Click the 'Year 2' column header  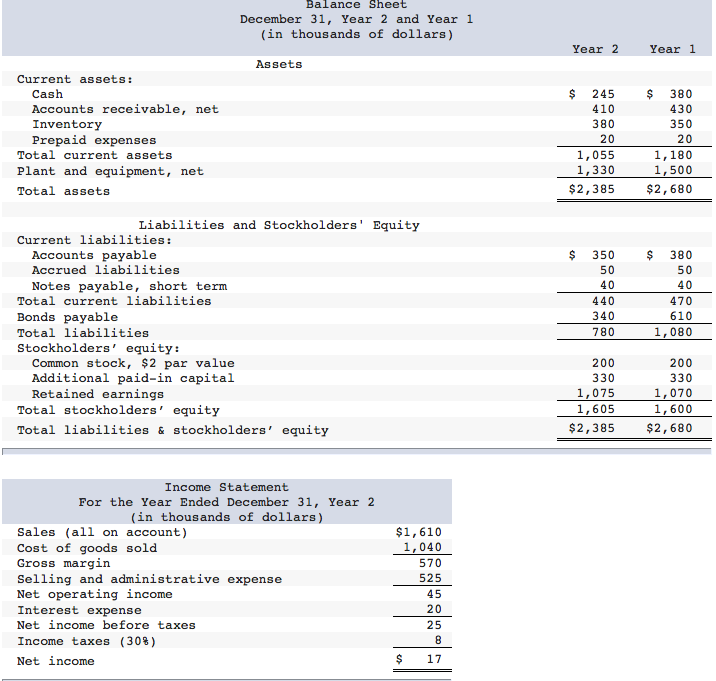[595, 49]
